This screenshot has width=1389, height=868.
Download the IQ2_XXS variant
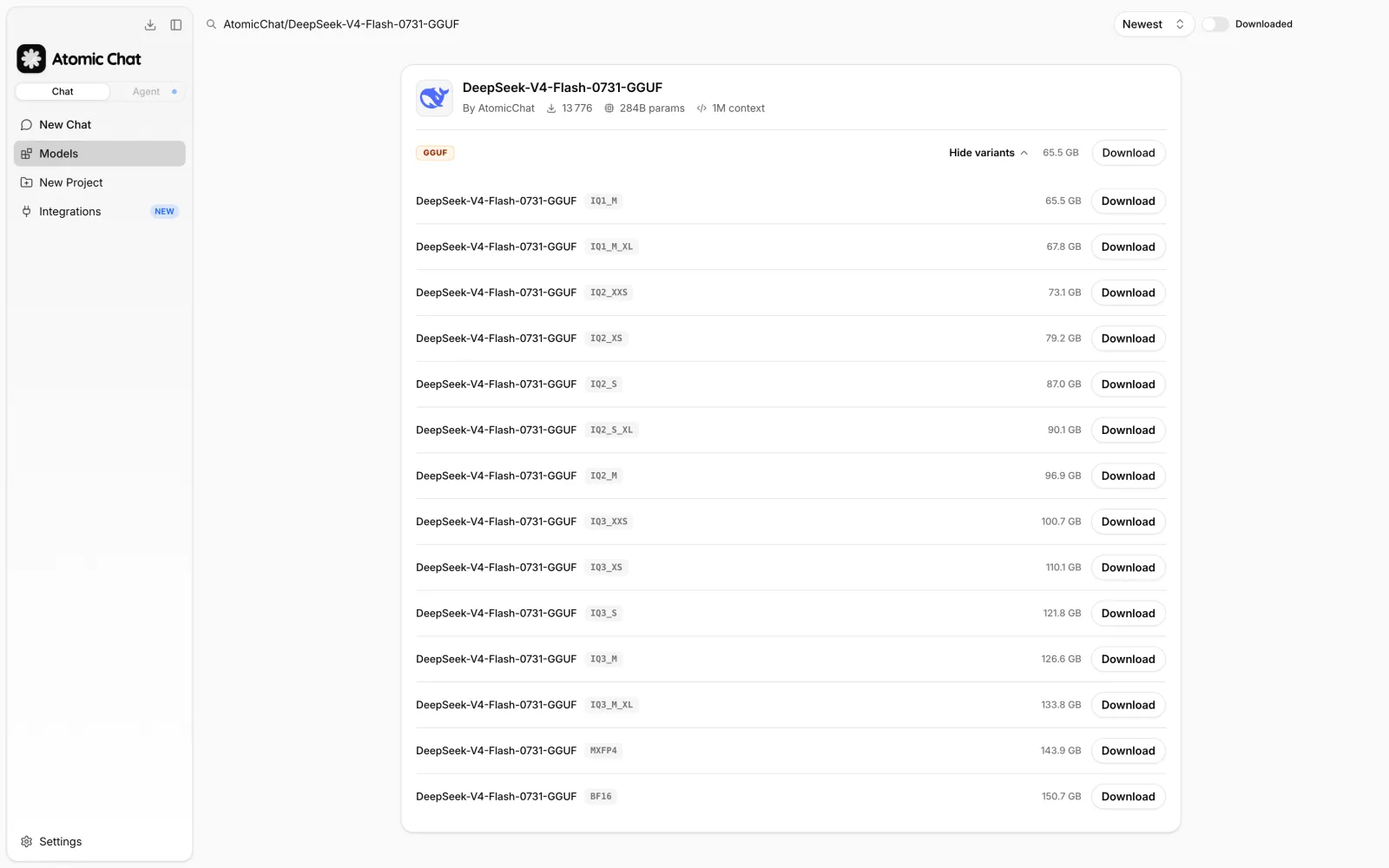coord(1129,293)
